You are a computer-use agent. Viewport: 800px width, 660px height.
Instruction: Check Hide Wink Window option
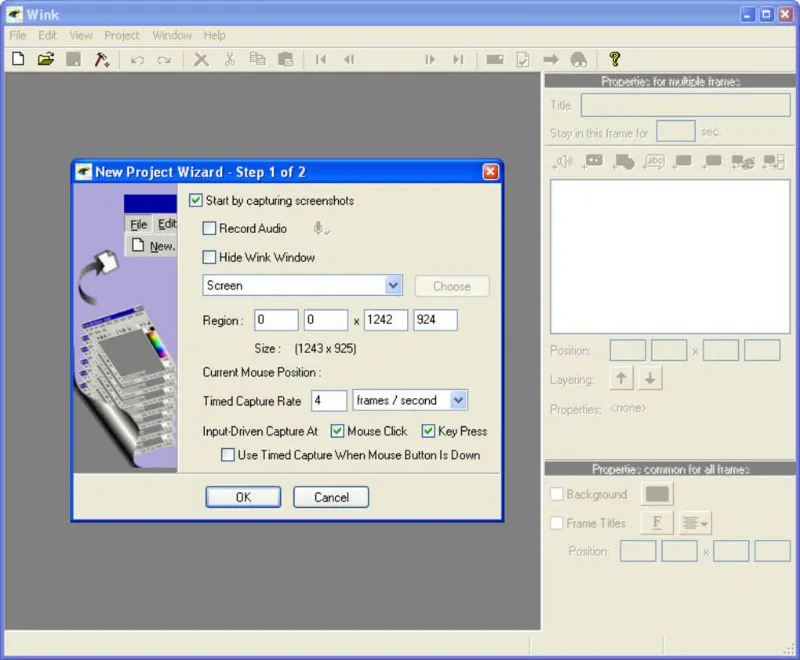[209, 257]
